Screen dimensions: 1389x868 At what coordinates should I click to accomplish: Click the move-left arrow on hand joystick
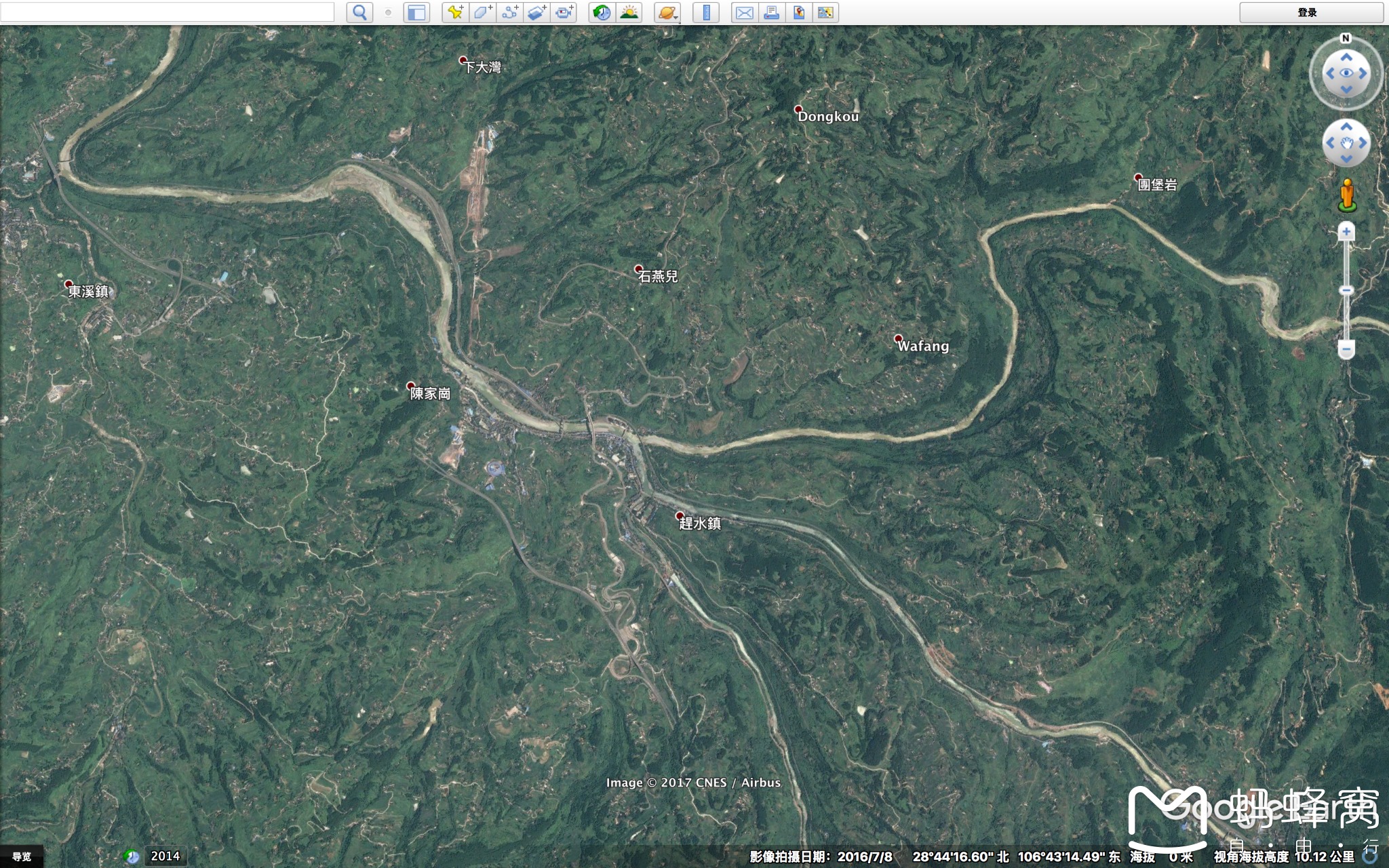pyautogui.click(x=1330, y=142)
